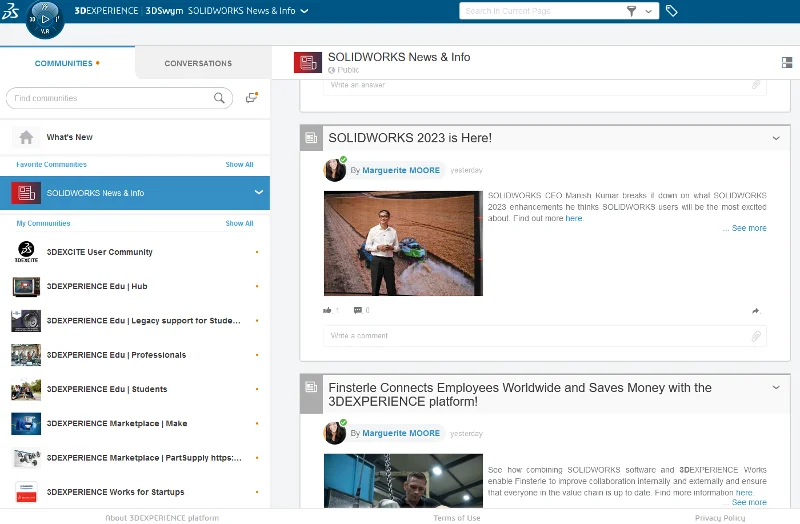Open the 3DEXPERIENCE compass
This screenshot has height=524, width=800.
pyautogui.click(x=44, y=19)
